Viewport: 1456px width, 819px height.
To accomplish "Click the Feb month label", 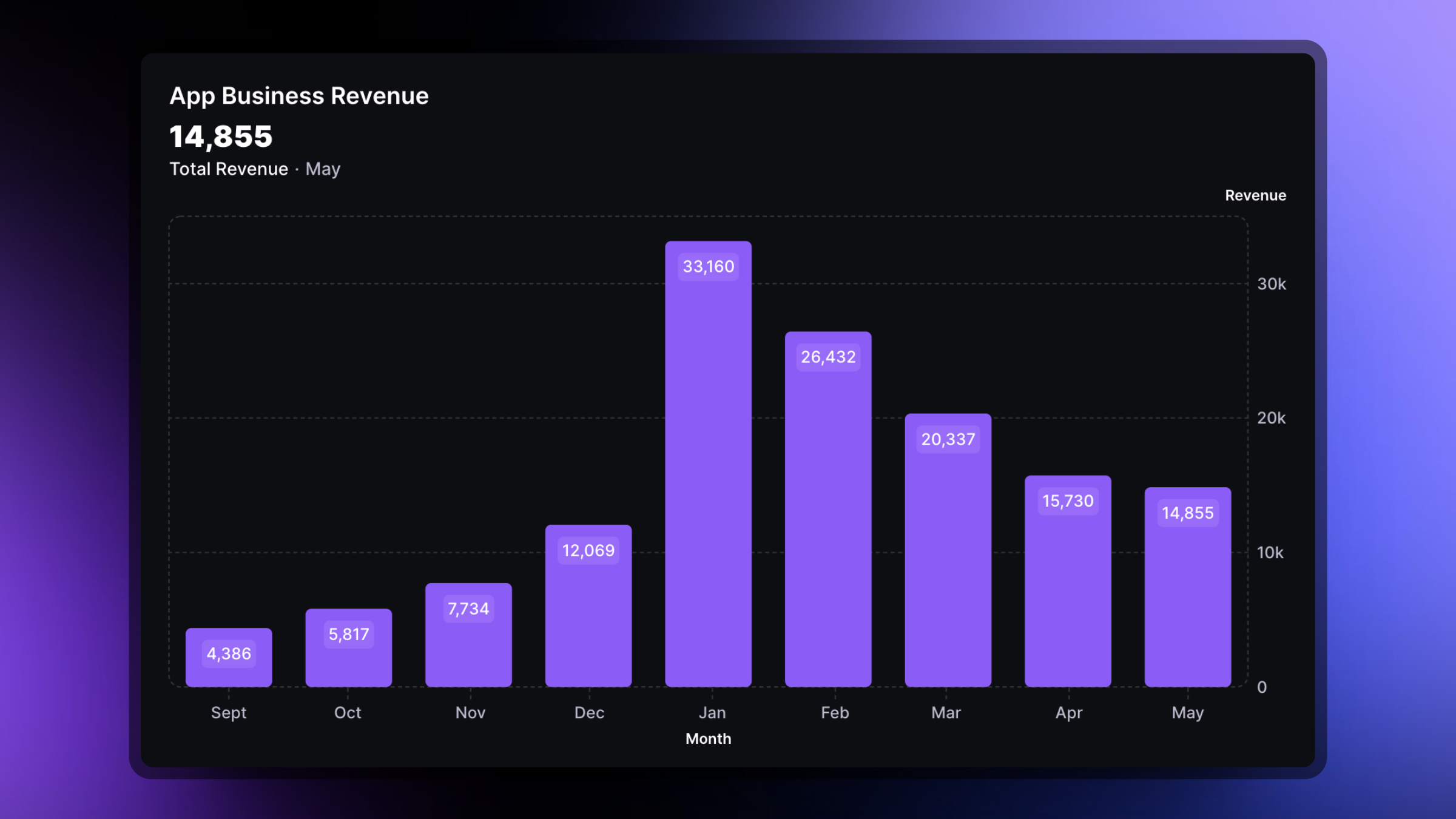I will [x=835, y=712].
